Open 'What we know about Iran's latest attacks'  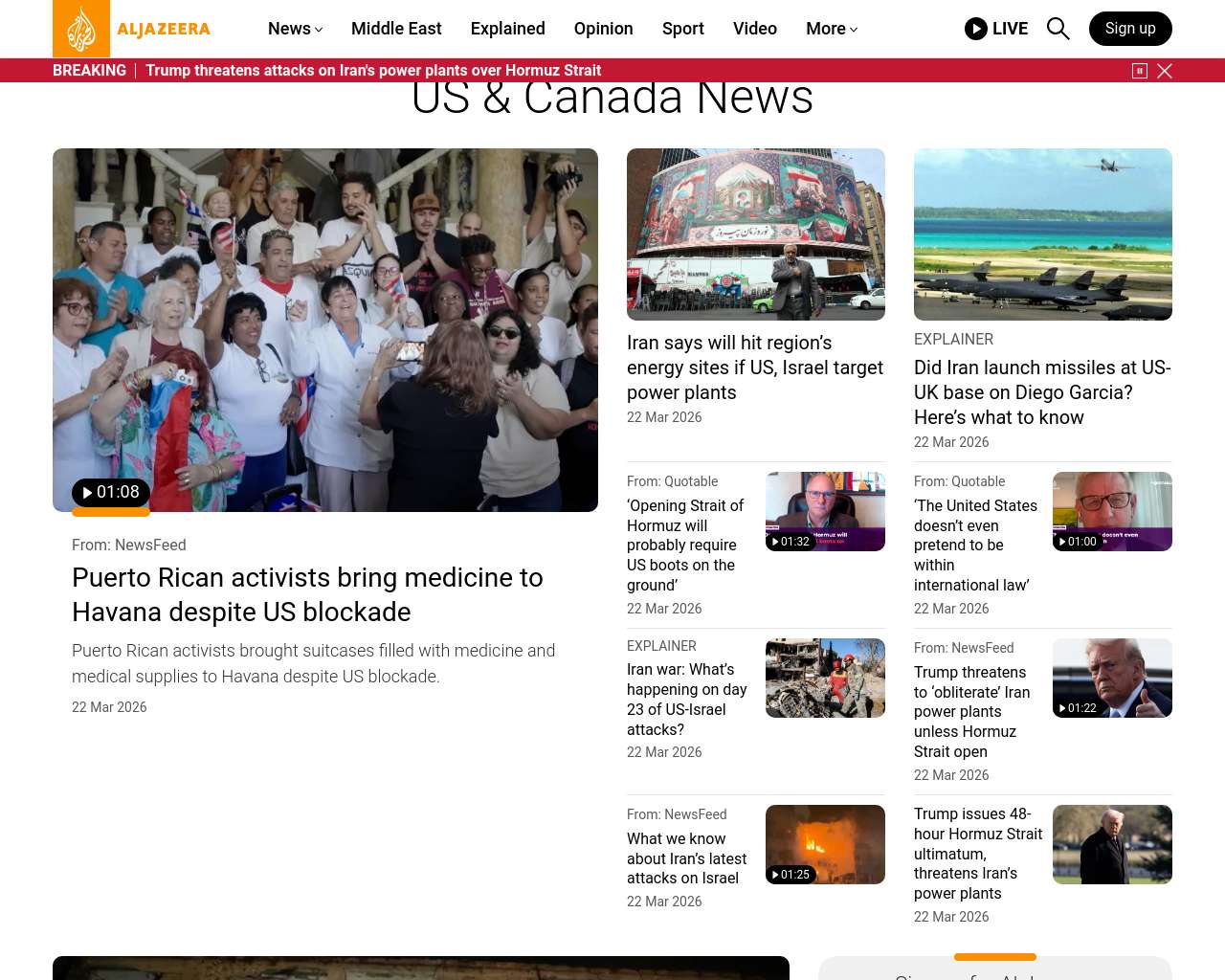[687, 858]
